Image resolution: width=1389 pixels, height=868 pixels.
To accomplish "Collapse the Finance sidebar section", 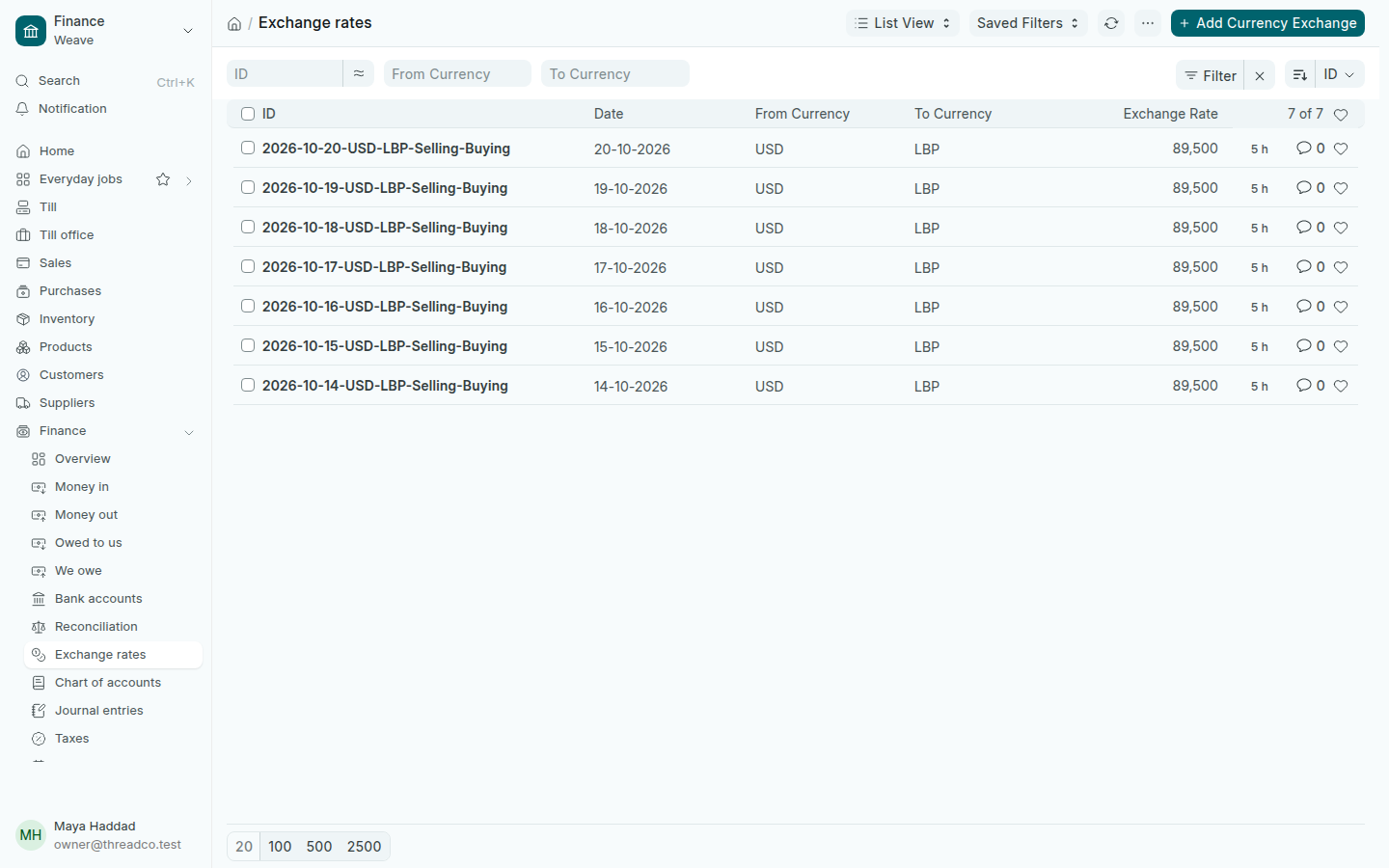I will [189, 432].
